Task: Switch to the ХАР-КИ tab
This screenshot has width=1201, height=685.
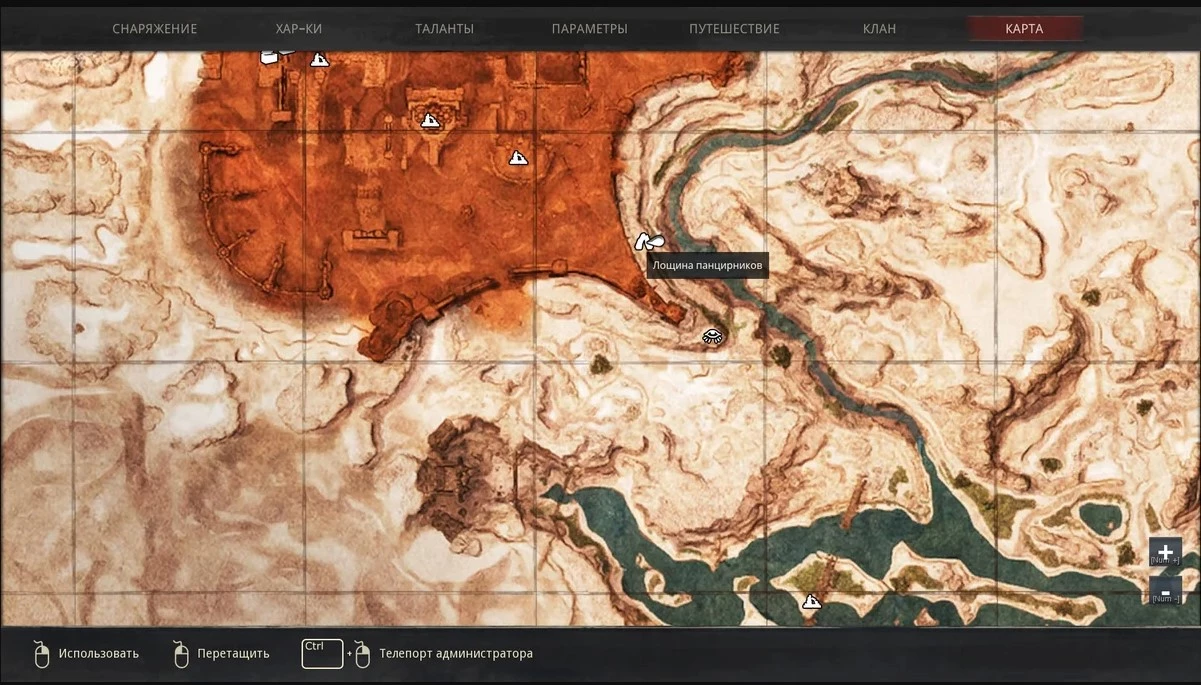Action: click(298, 29)
